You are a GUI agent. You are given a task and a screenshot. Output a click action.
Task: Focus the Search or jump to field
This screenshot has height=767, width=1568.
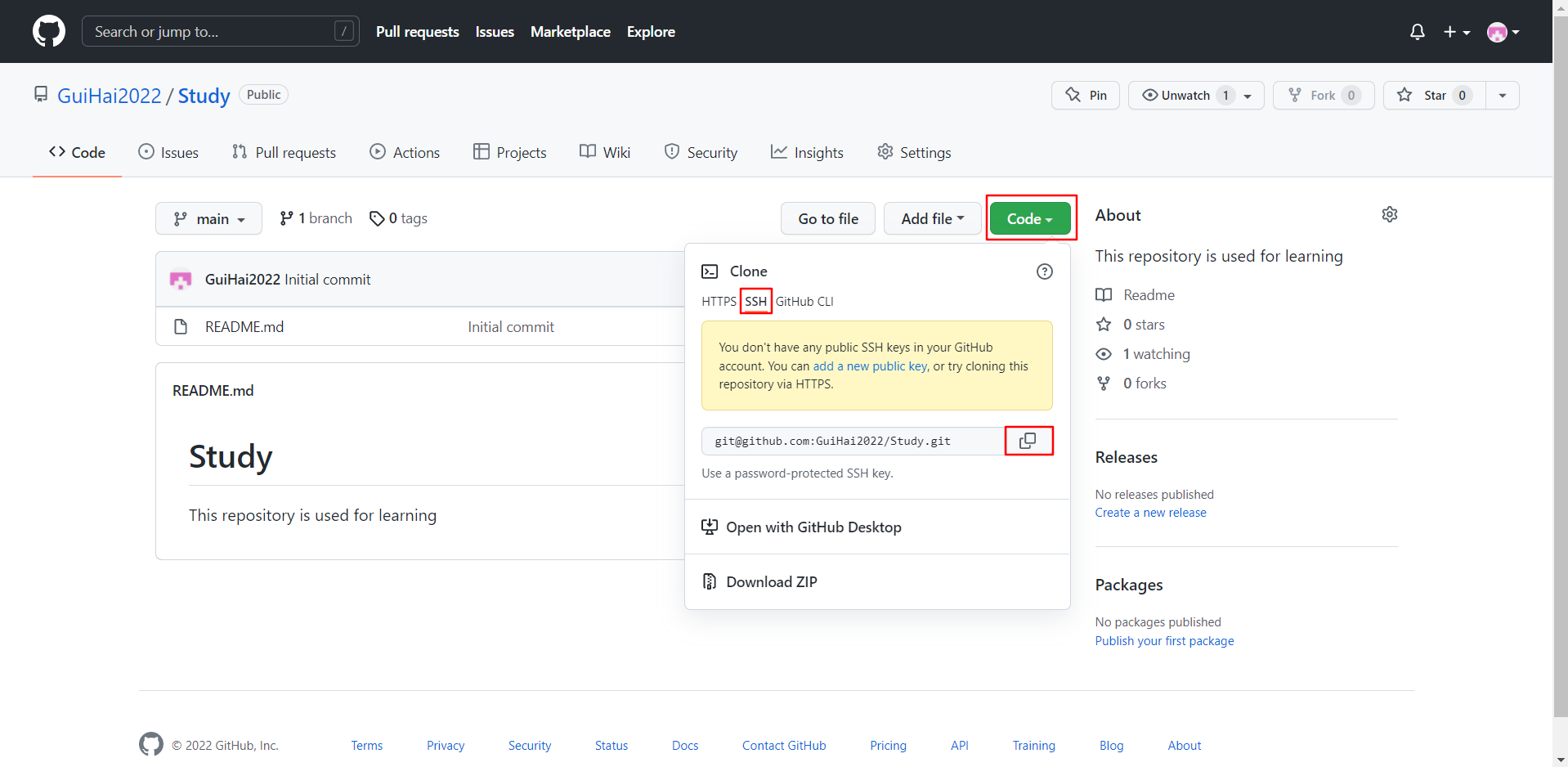221,32
